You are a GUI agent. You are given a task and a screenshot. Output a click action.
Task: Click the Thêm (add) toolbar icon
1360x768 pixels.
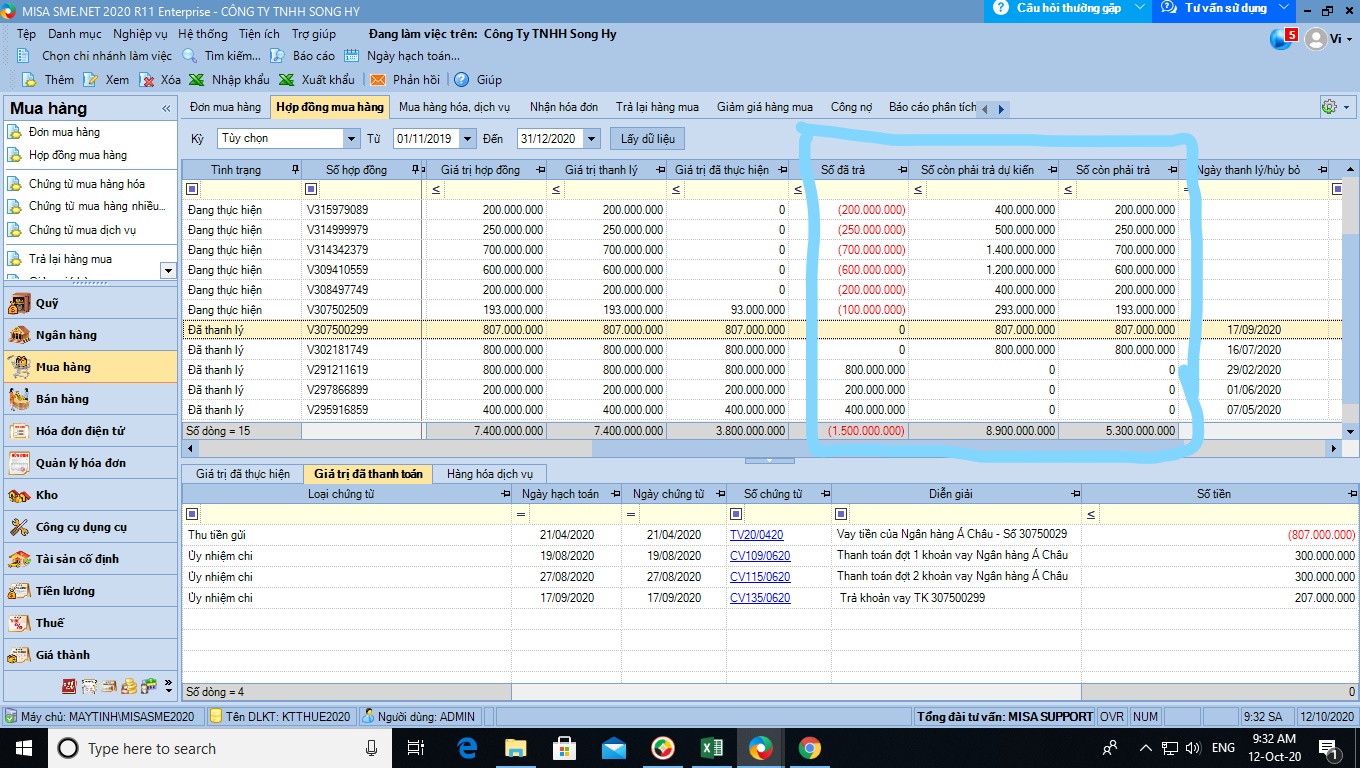coord(29,80)
